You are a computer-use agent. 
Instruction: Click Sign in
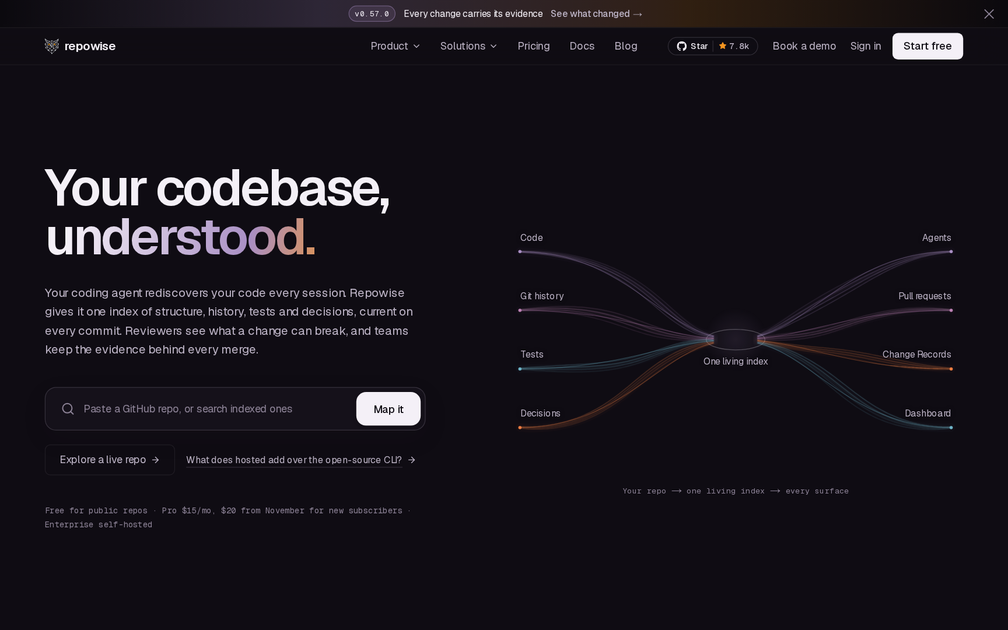pos(865,46)
